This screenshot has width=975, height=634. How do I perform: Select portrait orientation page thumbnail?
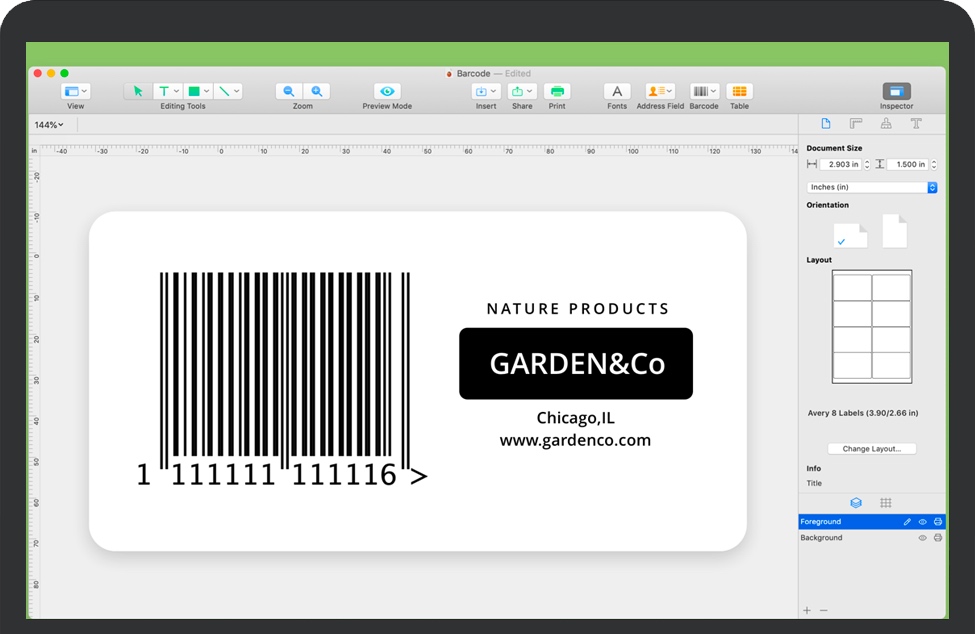[894, 232]
